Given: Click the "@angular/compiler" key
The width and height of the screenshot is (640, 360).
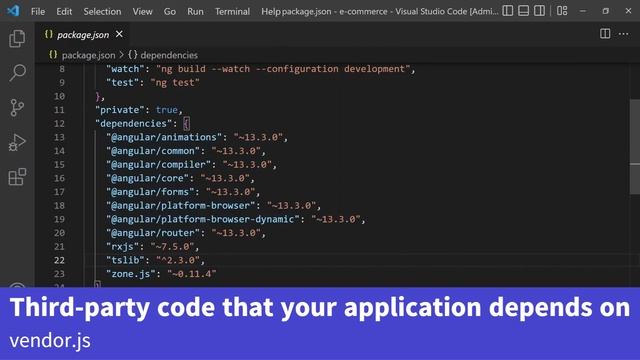Looking at the screenshot, I should 158,164.
